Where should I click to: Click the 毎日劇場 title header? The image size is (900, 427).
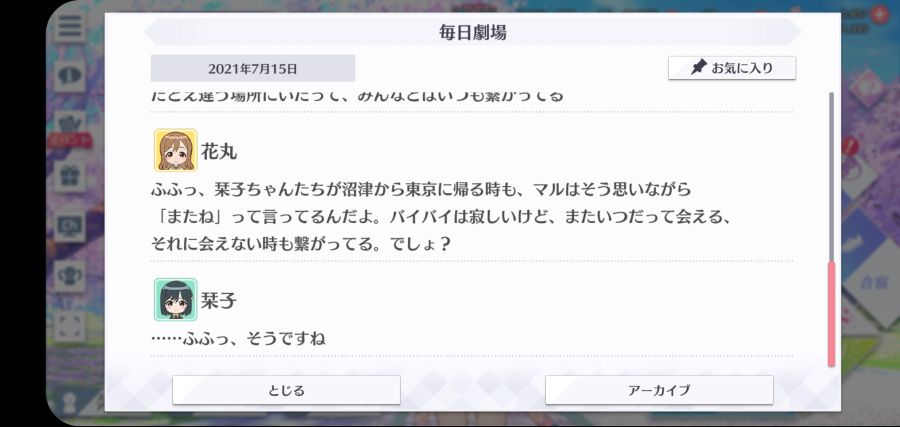[x=472, y=32]
